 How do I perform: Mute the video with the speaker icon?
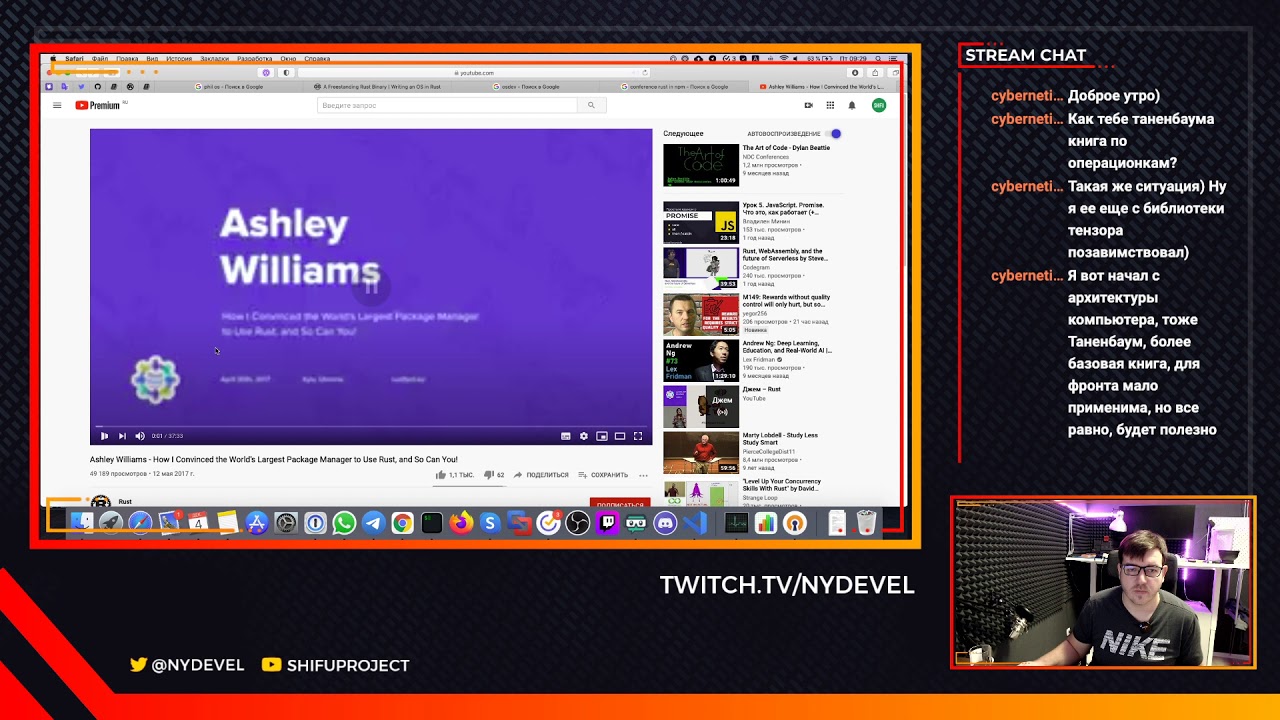140,436
